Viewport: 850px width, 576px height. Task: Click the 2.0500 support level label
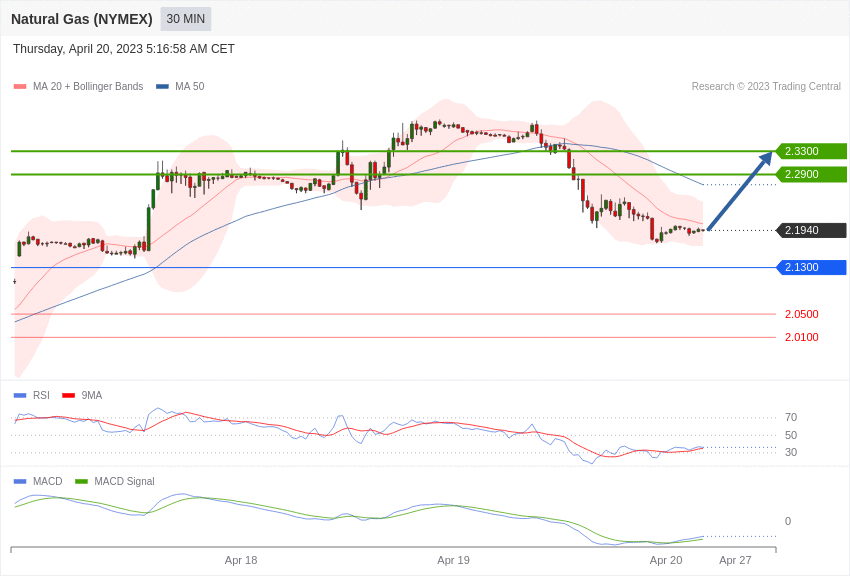(801, 314)
